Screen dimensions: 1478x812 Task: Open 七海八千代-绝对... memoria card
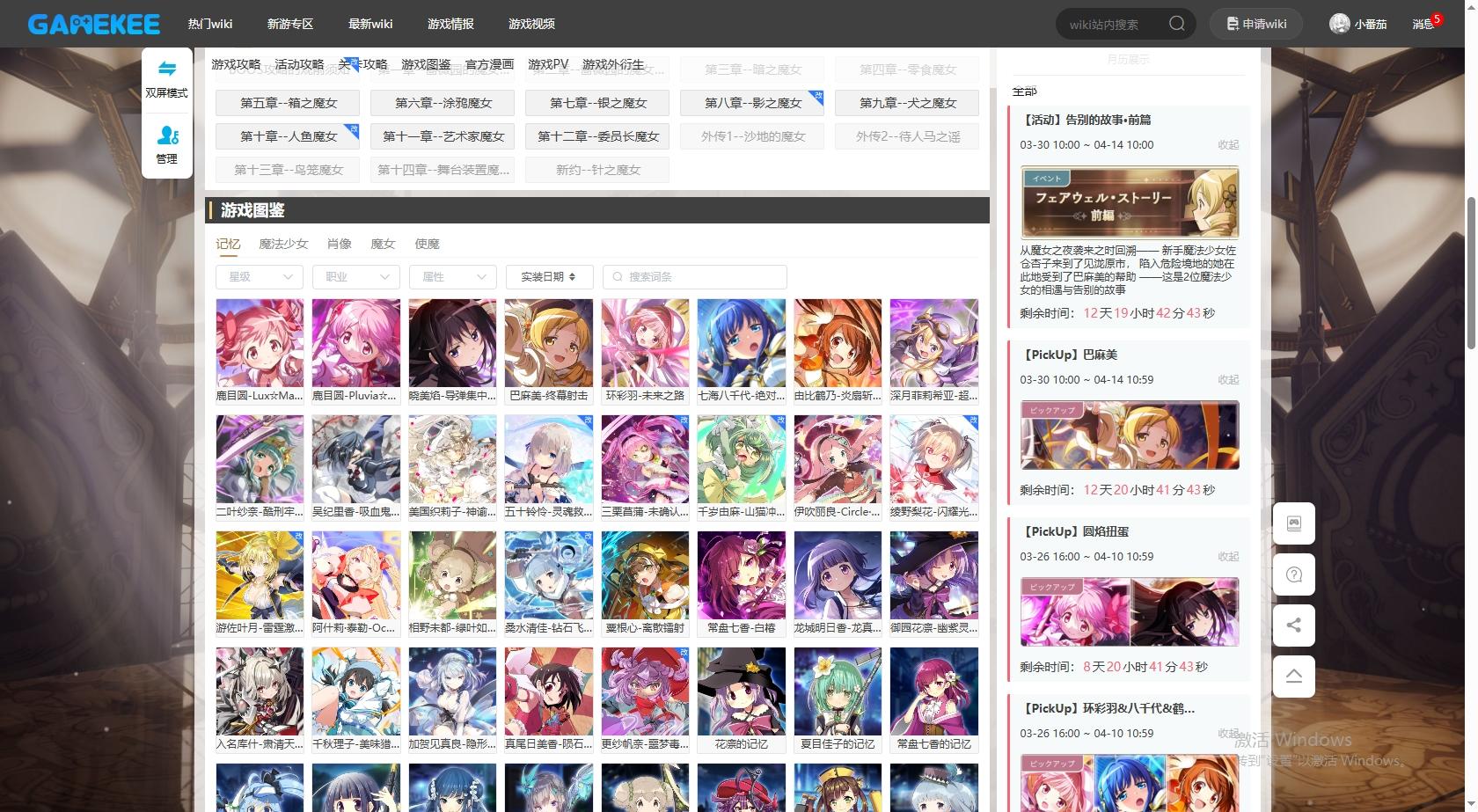[x=742, y=351]
